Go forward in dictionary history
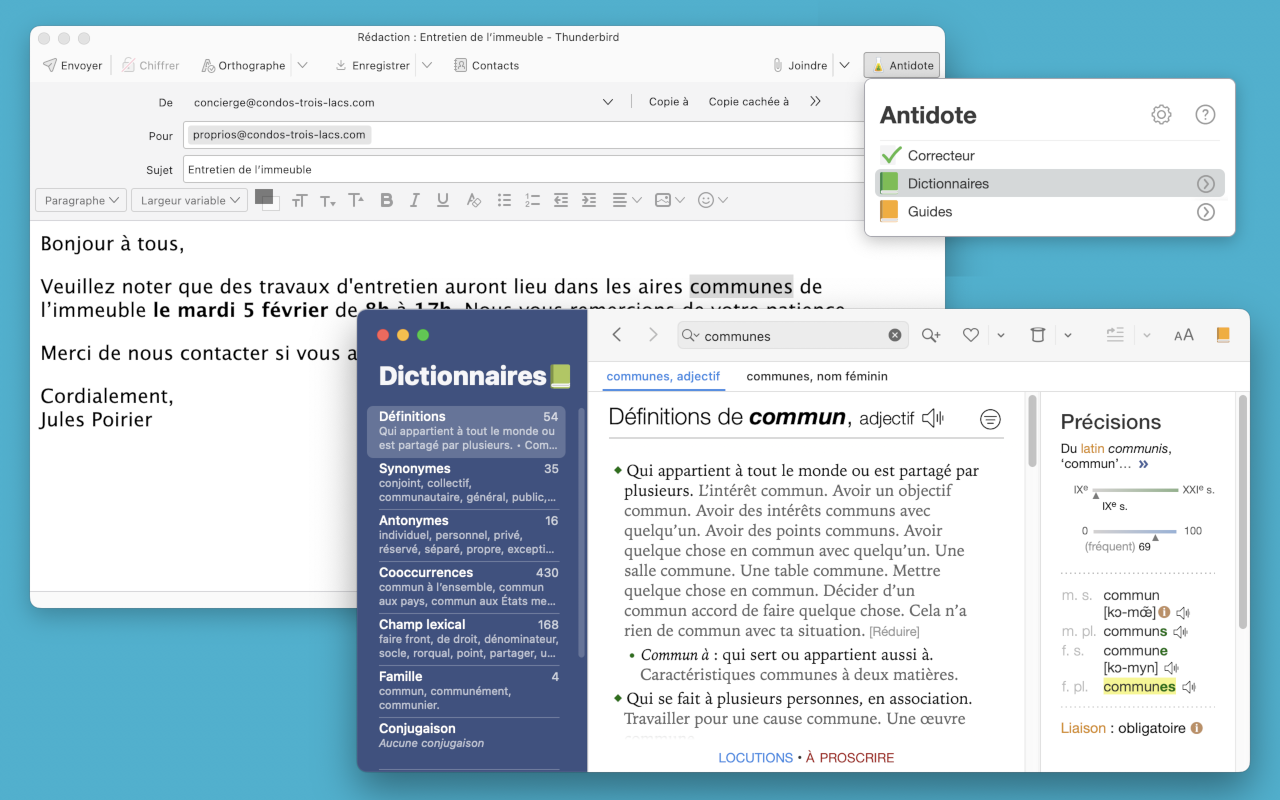This screenshot has height=800, width=1280. (x=653, y=335)
